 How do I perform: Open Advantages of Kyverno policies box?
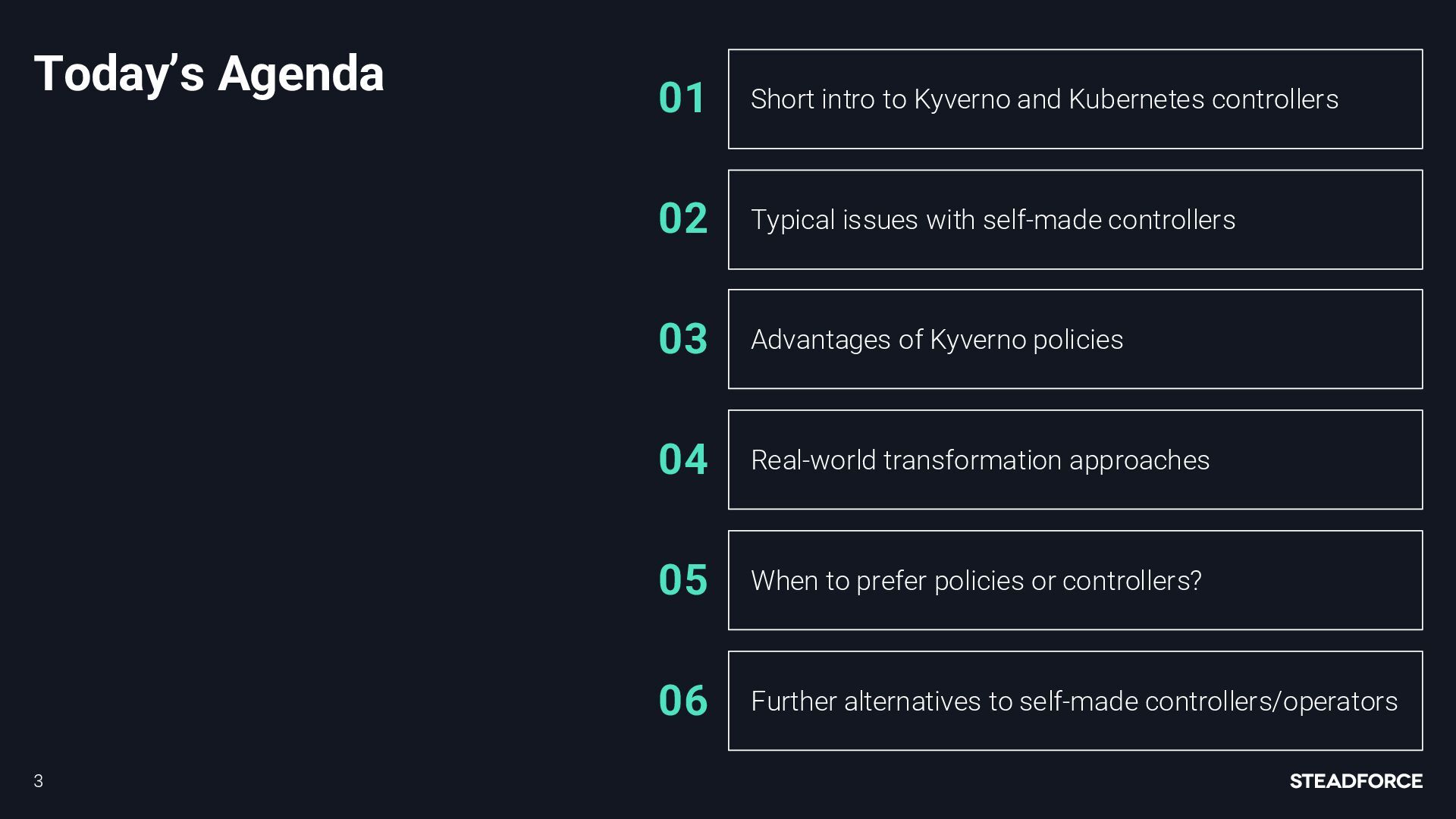point(1075,339)
